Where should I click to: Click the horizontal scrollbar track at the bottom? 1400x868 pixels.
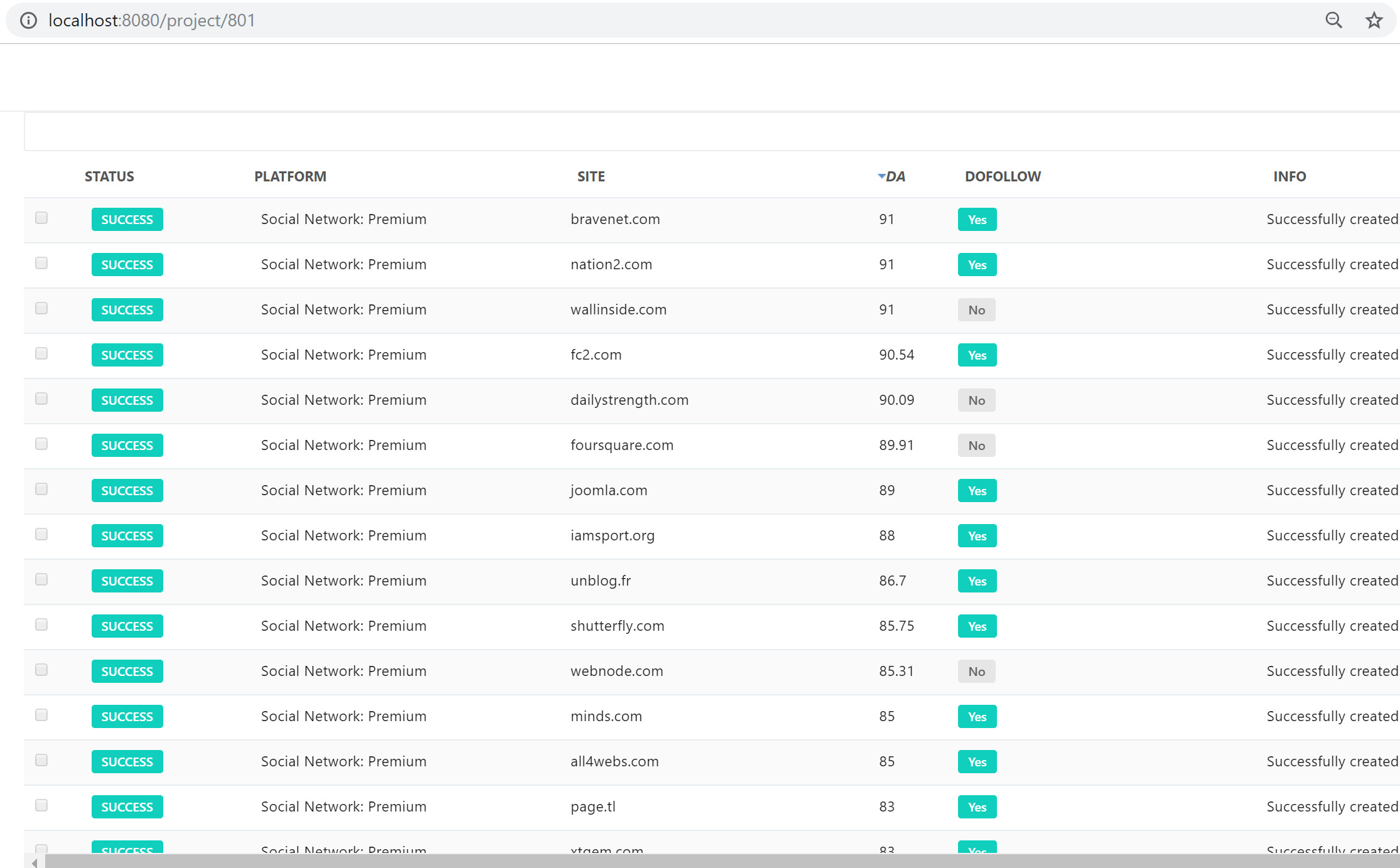(x=722, y=862)
